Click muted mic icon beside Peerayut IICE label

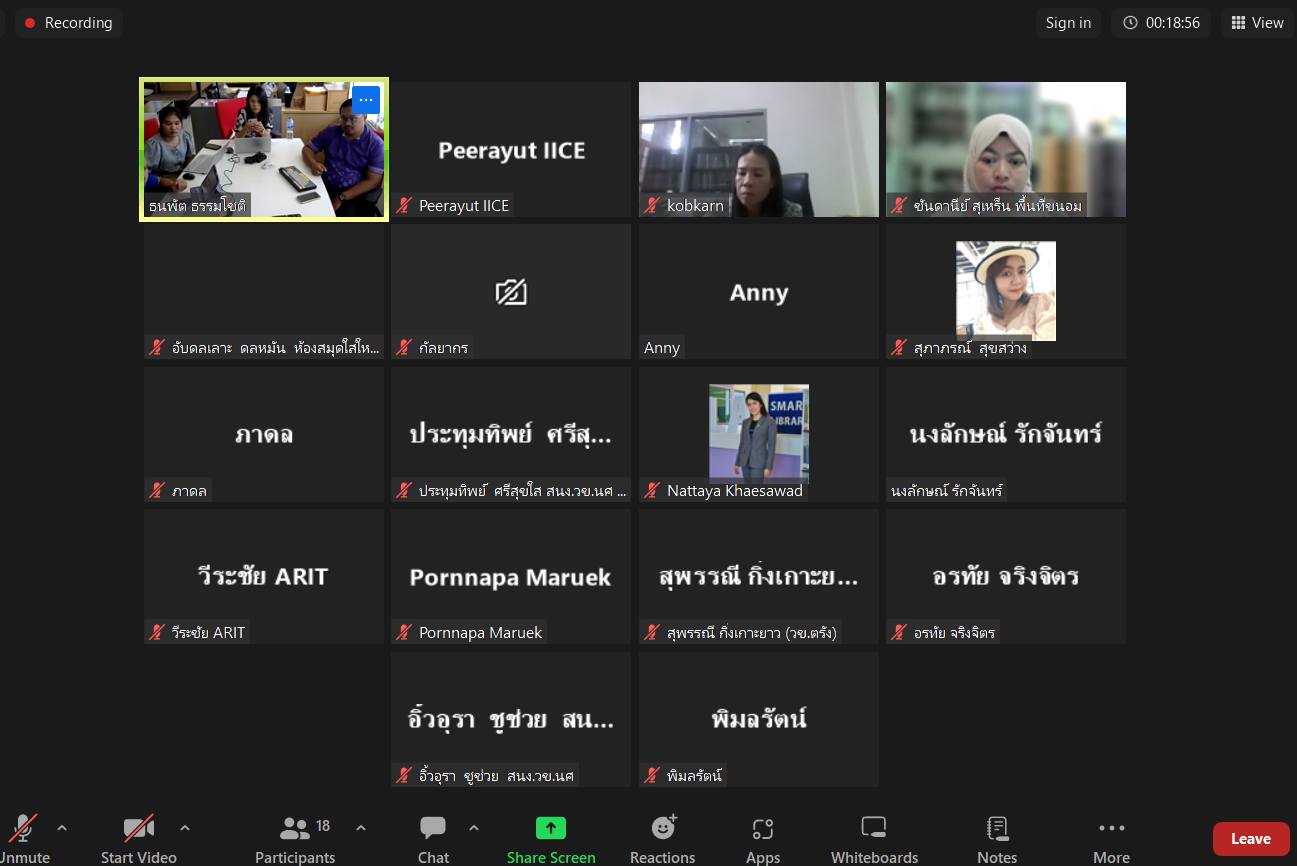click(x=405, y=206)
